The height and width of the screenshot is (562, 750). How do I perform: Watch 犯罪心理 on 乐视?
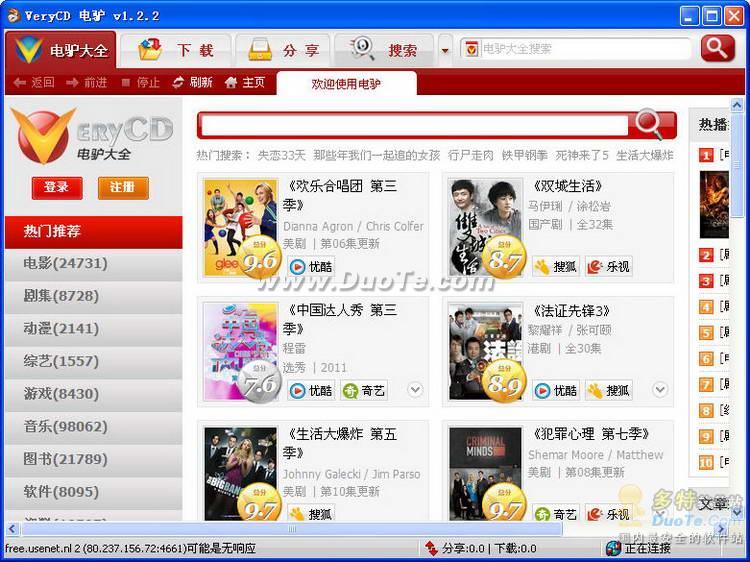(608, 514)
